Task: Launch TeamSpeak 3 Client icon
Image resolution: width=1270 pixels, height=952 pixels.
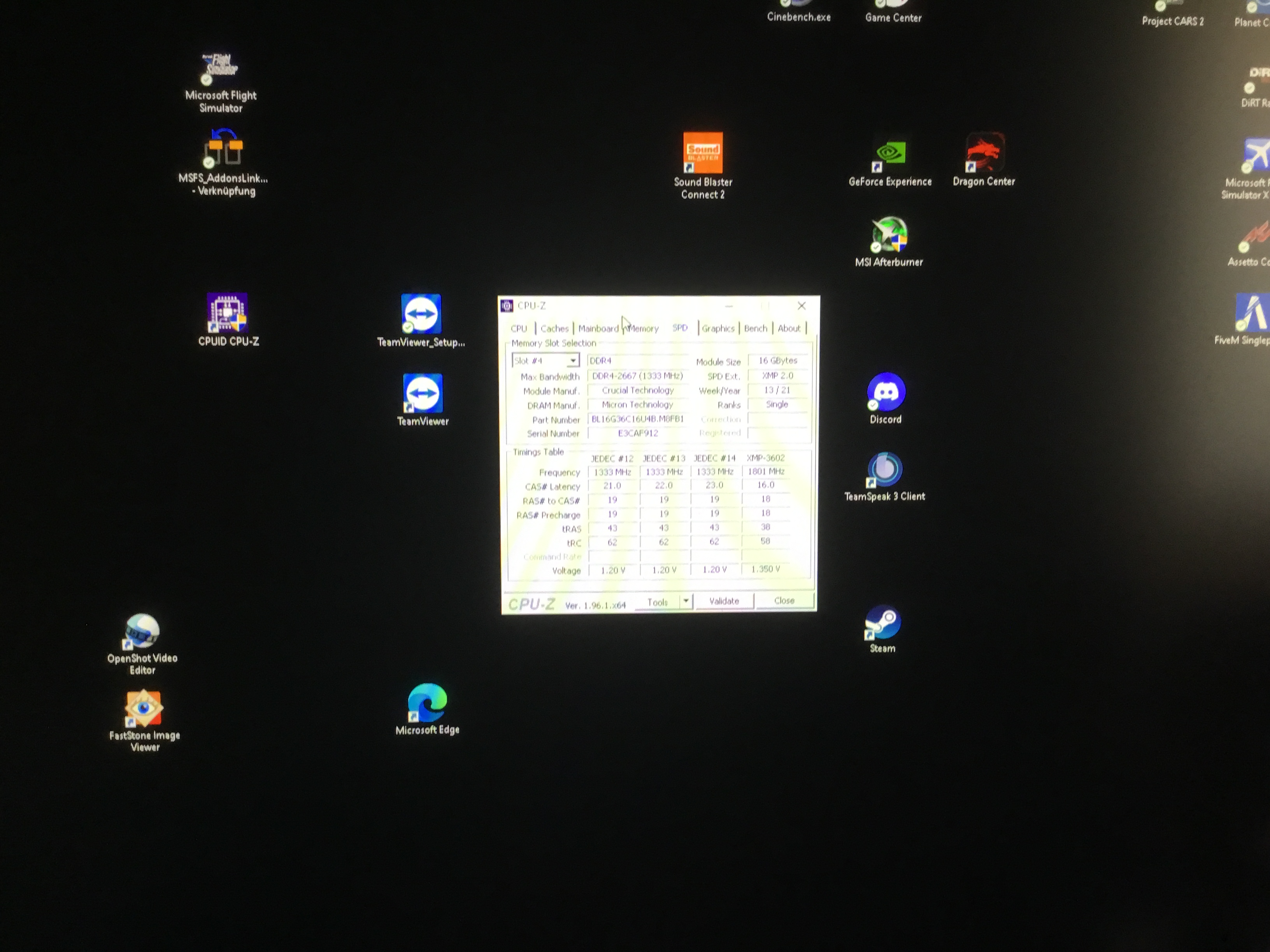Action: point(885,469)
